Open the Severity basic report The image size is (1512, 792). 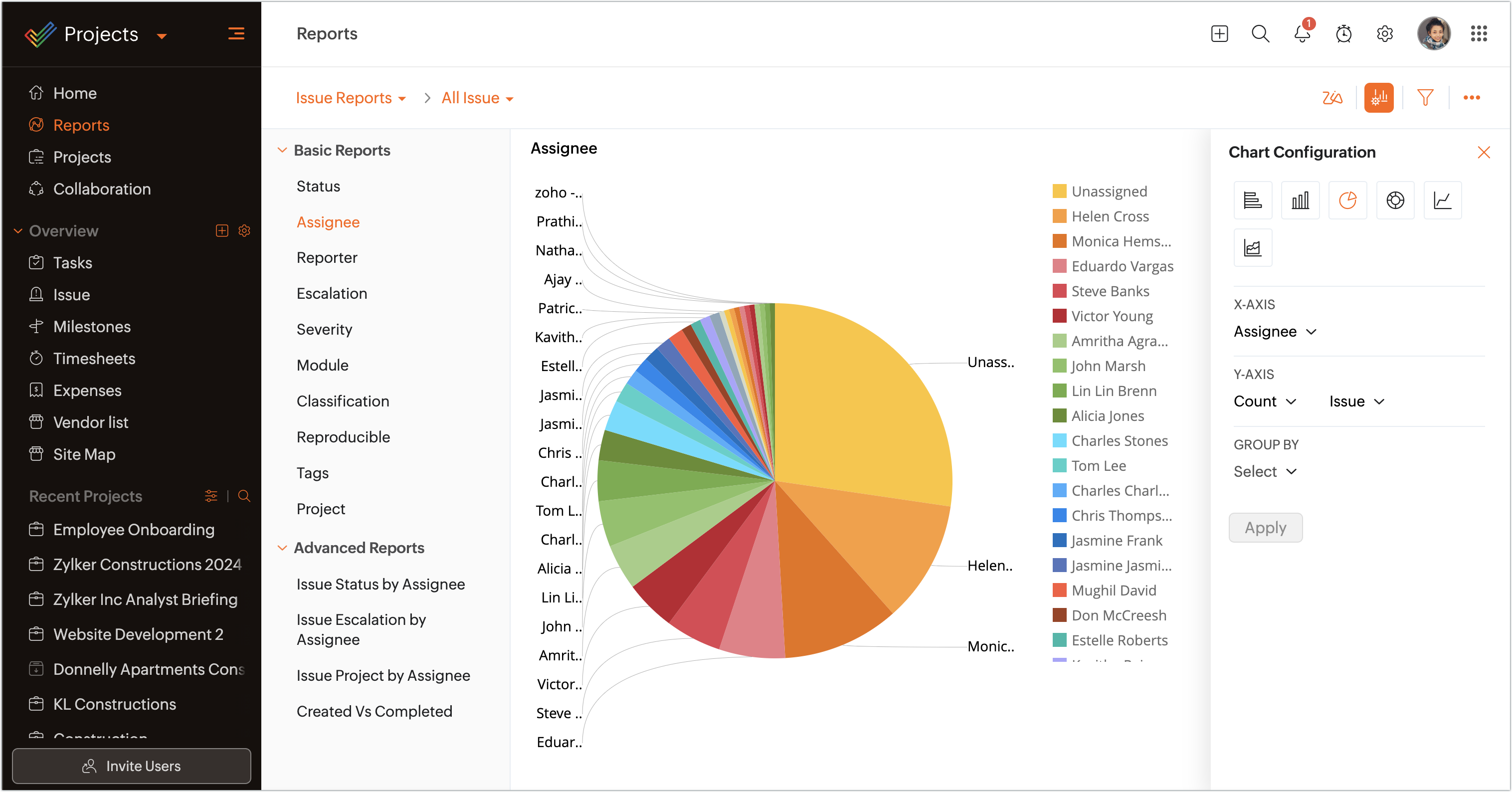click(x=324, y=329)
